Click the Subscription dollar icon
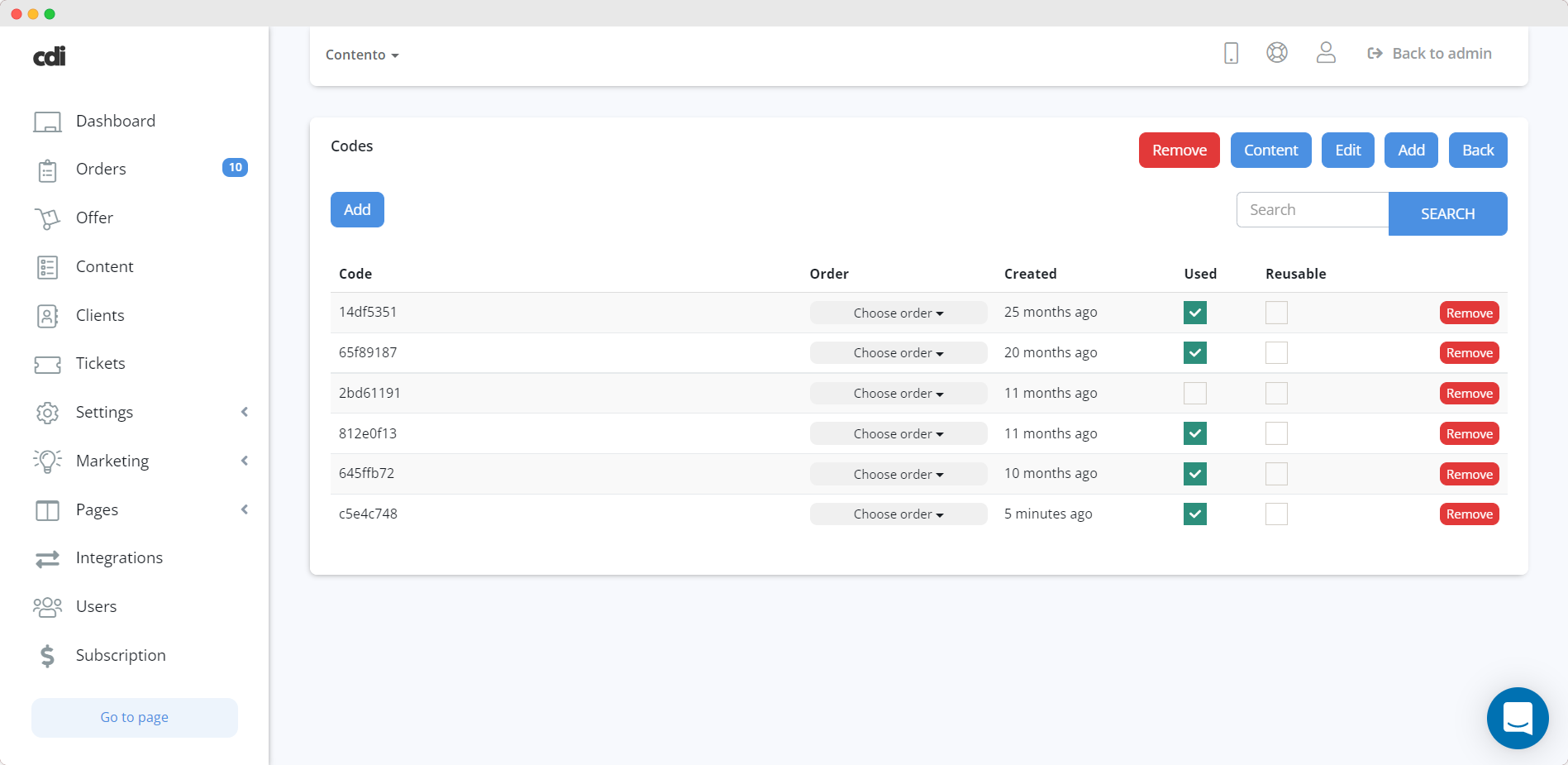 coord(47,656)
